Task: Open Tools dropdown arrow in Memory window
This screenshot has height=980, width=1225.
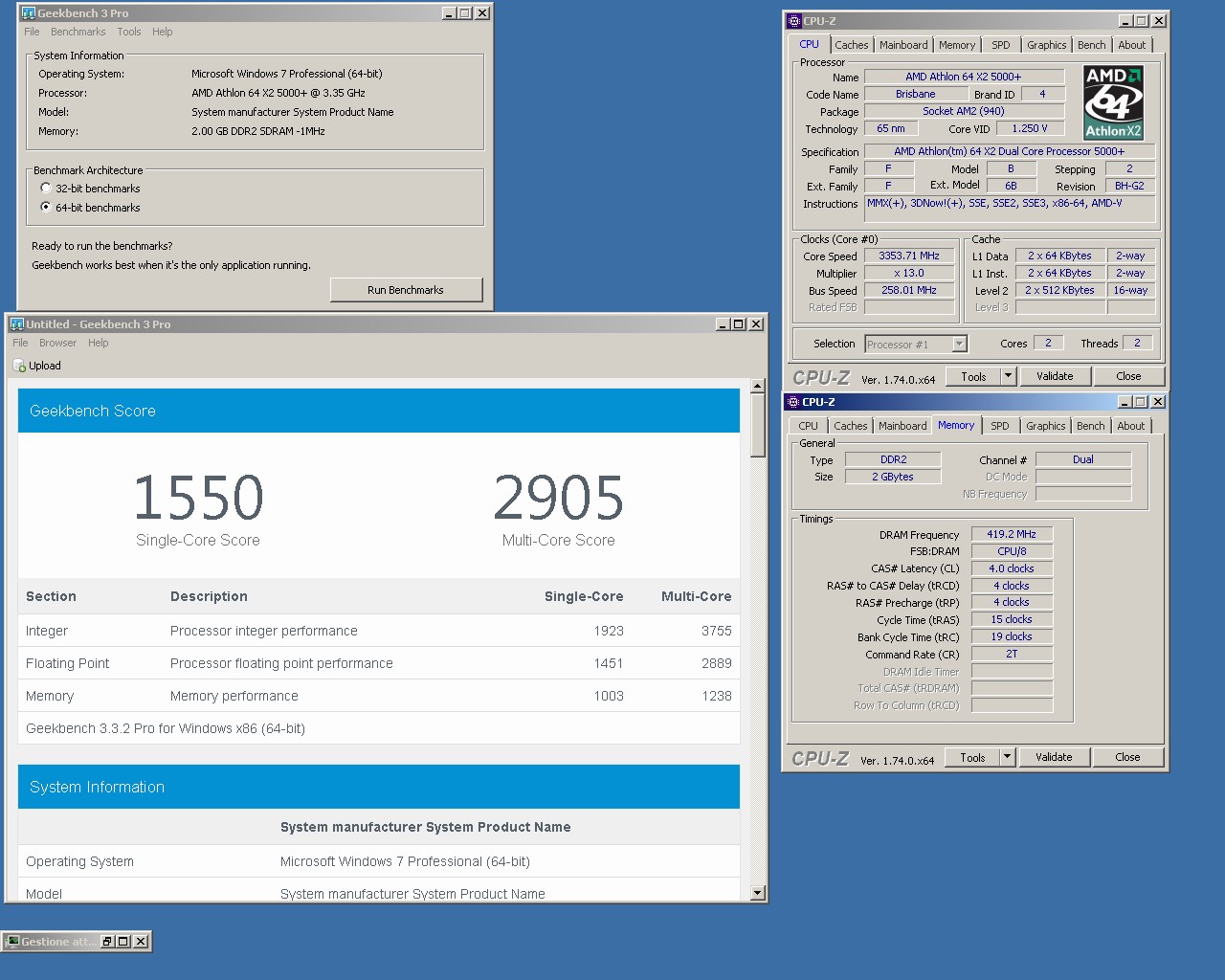Action: pos(1007,758)
